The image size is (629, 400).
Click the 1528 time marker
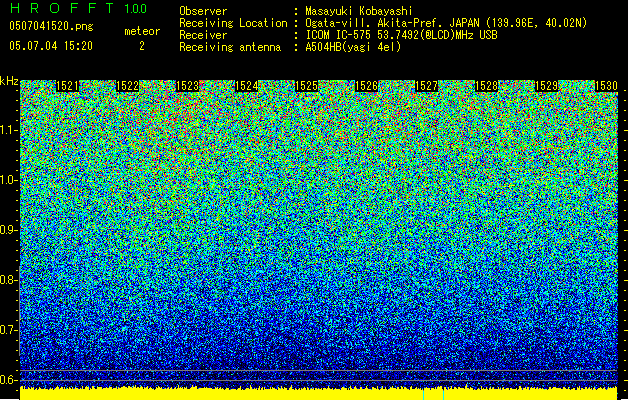[x=487, y=86]
